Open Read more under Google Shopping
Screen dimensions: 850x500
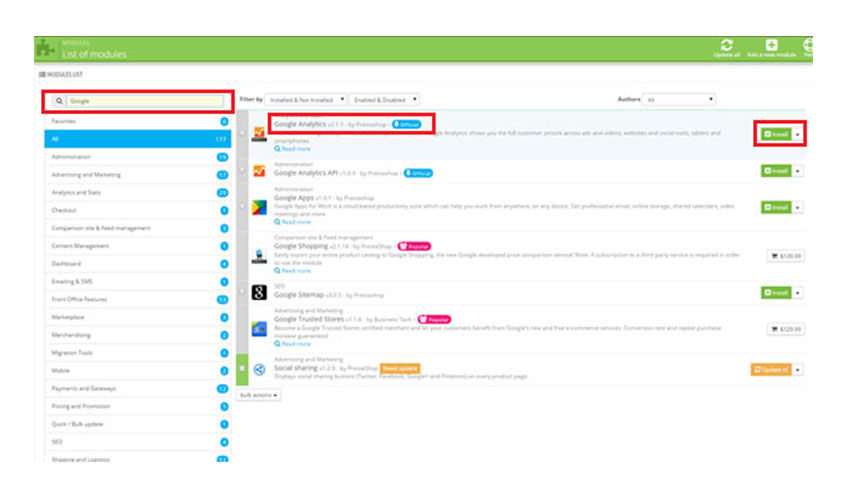(x=292, y=271)
